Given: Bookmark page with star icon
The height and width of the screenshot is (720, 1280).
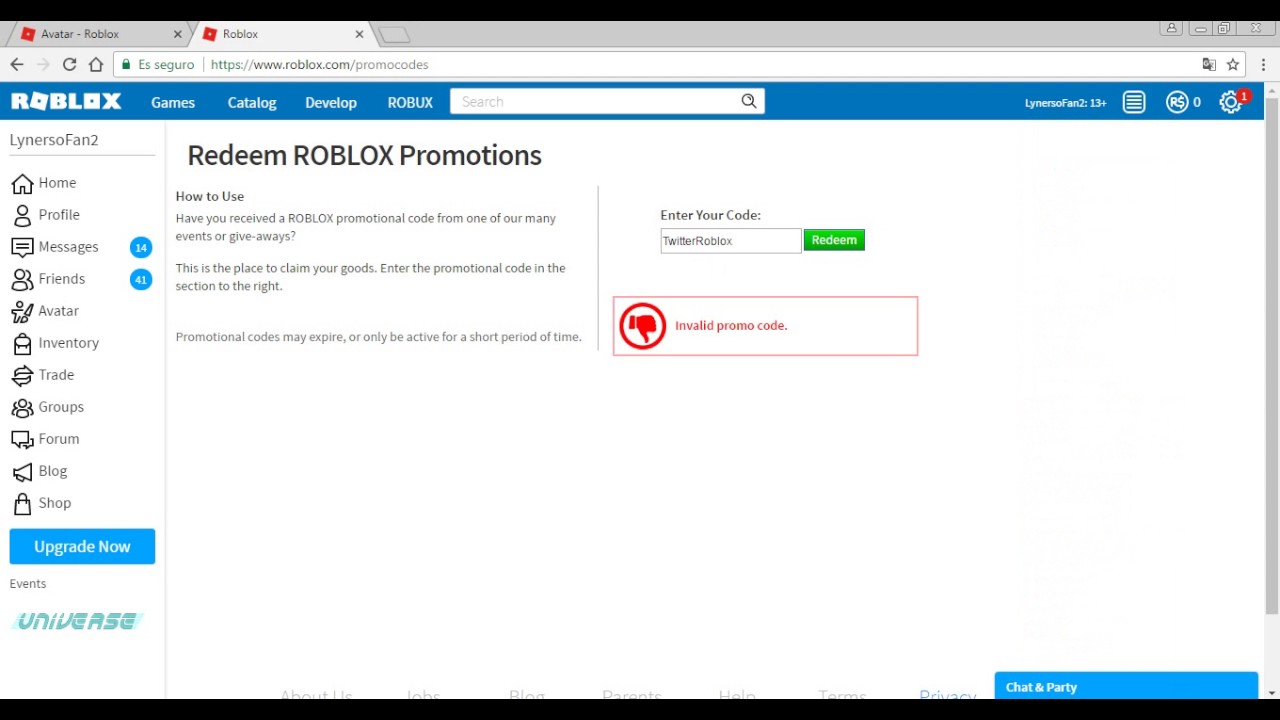Looking at the screenshot, I should click(x=1233, y=64).
